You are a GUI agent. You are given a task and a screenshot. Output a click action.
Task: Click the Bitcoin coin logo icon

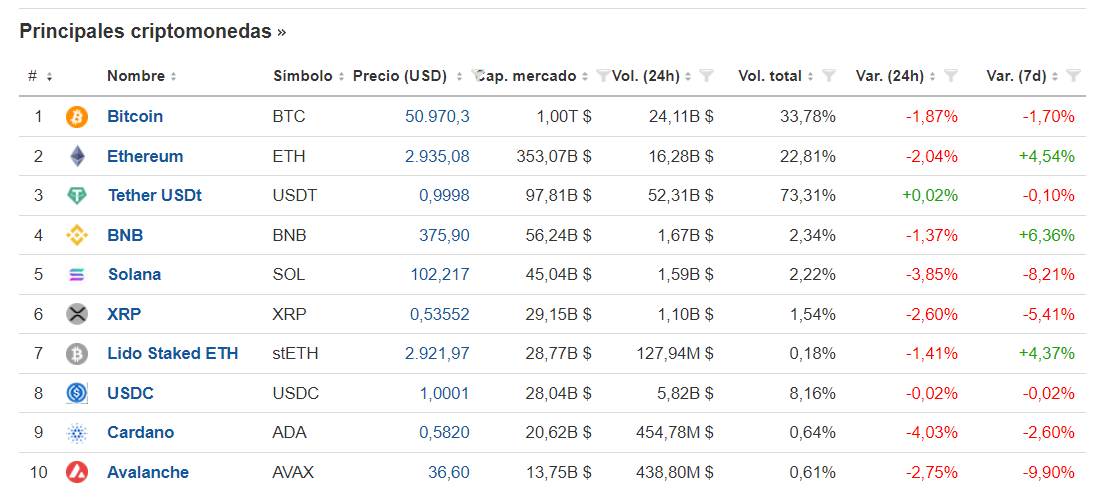77,117
